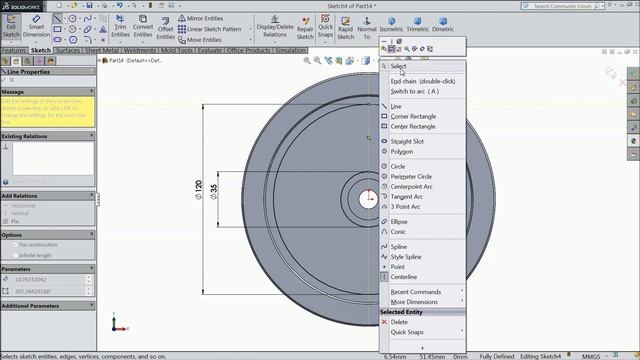Select Move Entities command
640x360 pixels.
[x=200, y=40]
